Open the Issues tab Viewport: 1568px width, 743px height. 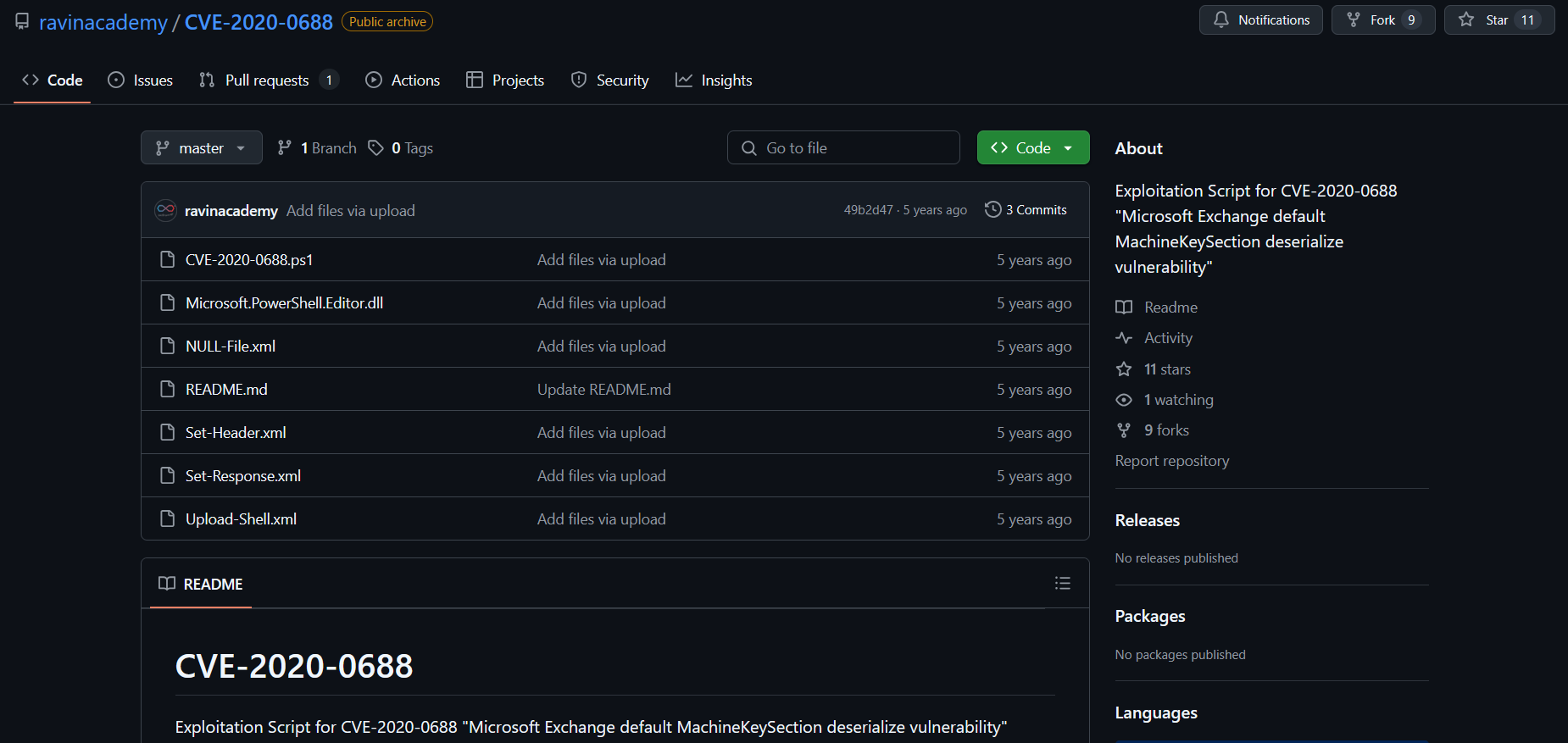[141, 80]
